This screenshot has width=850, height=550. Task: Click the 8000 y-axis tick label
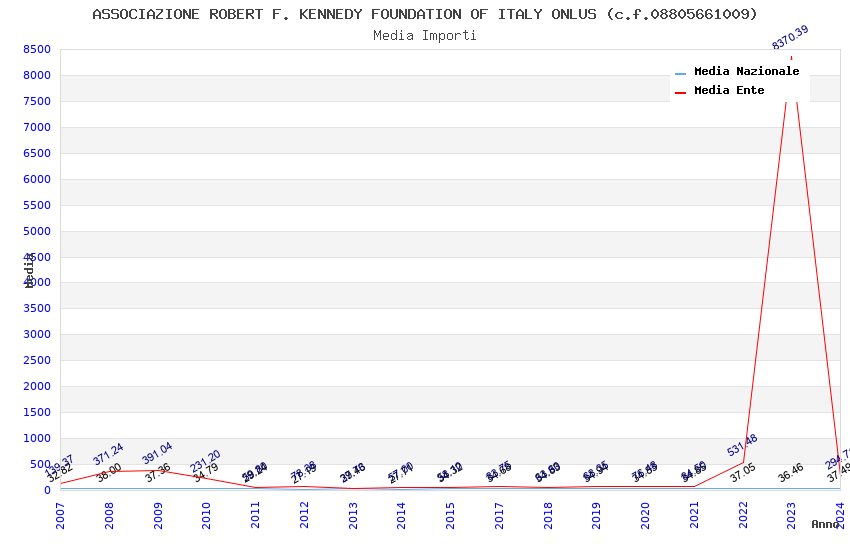pos(37,75)
